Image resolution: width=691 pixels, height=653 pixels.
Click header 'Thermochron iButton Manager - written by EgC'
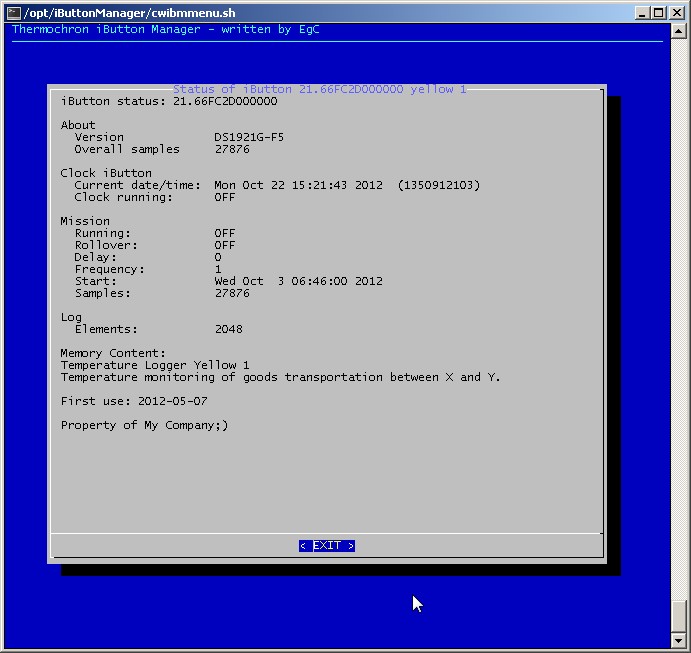click(166, 30)
